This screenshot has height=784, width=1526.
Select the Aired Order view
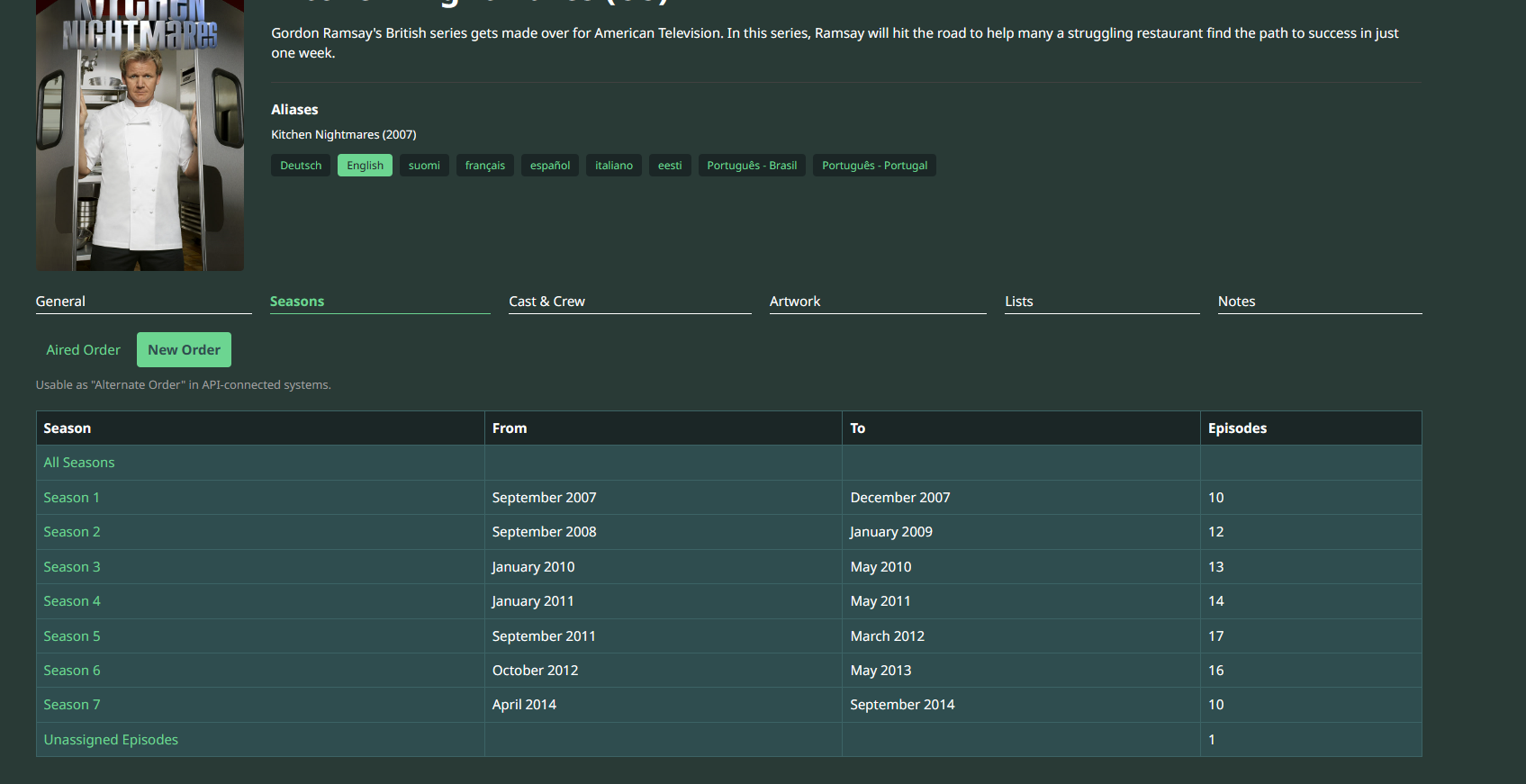click(x=84, y=350)
